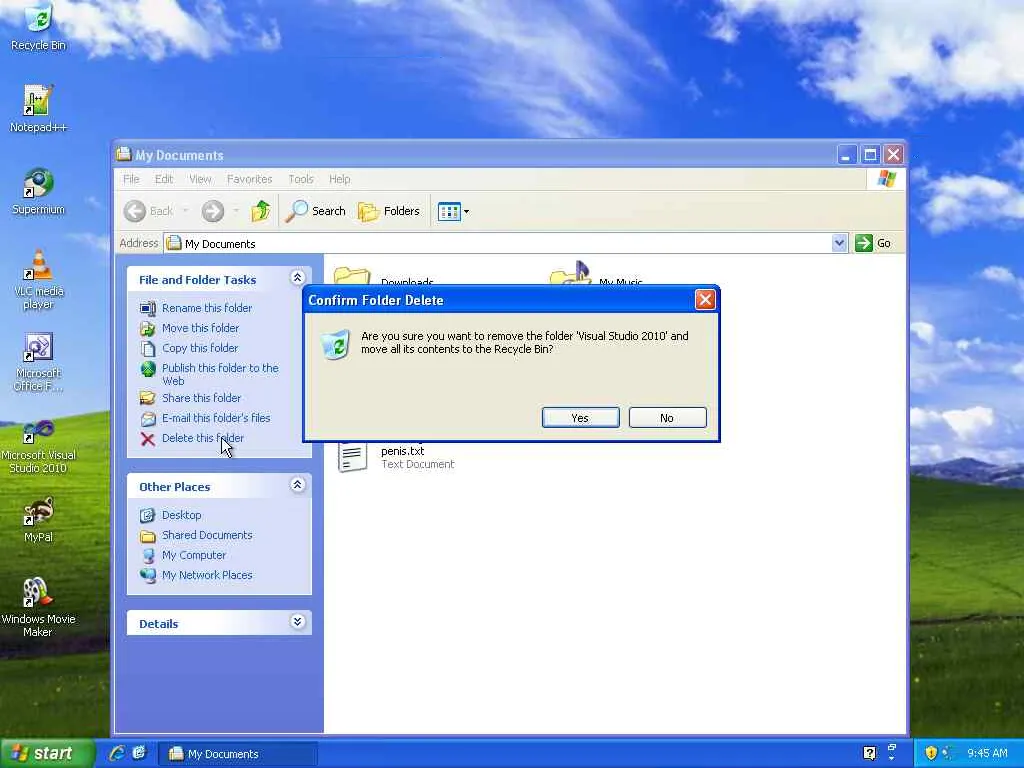Collapse the File and Folder Tasks panel

tap(297, 278)
